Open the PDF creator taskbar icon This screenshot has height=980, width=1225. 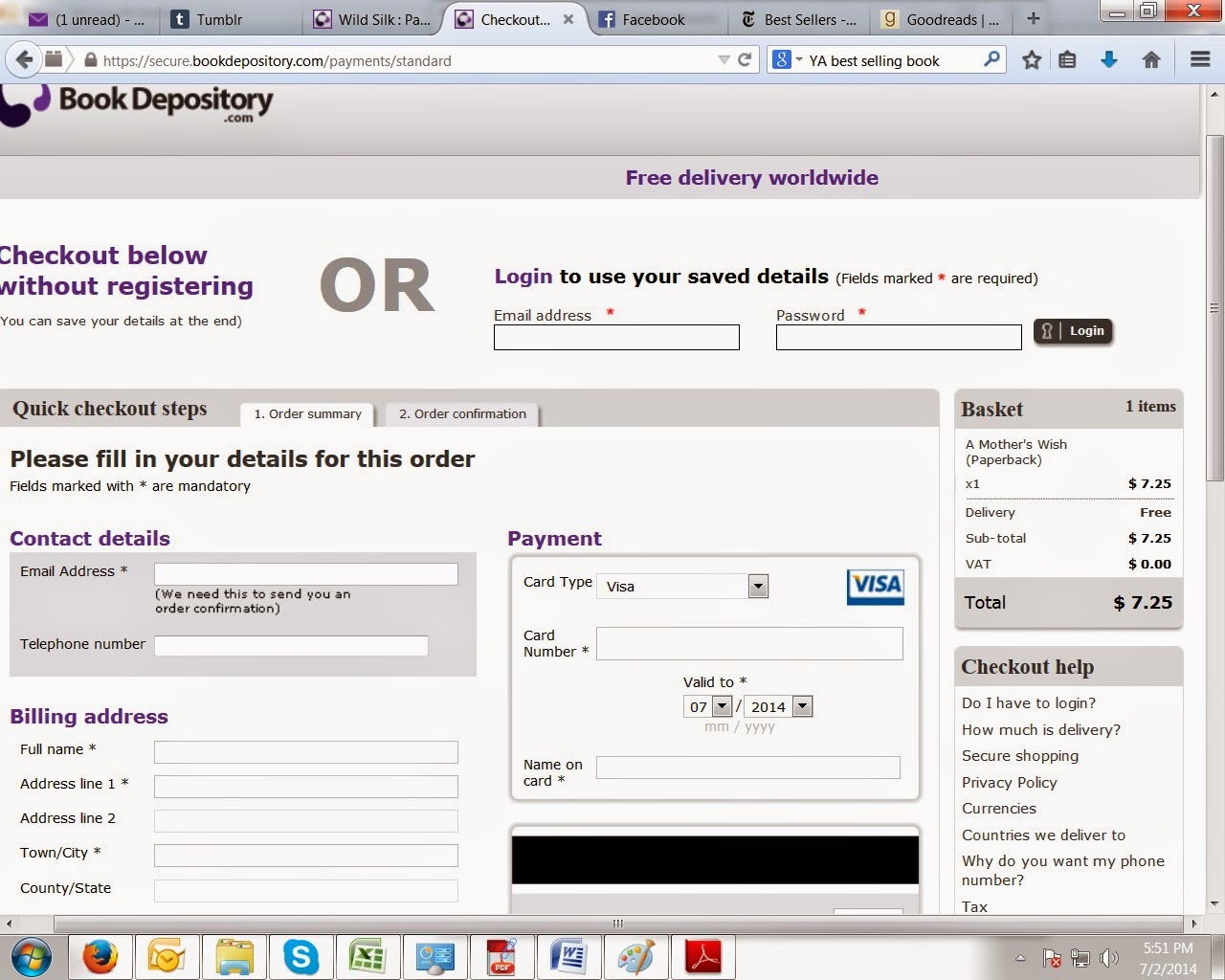tap(501, 956)
